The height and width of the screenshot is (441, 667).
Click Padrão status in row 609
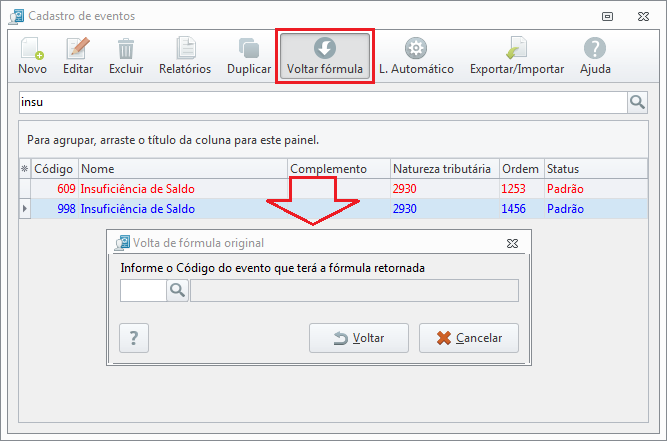coord(565,189)
